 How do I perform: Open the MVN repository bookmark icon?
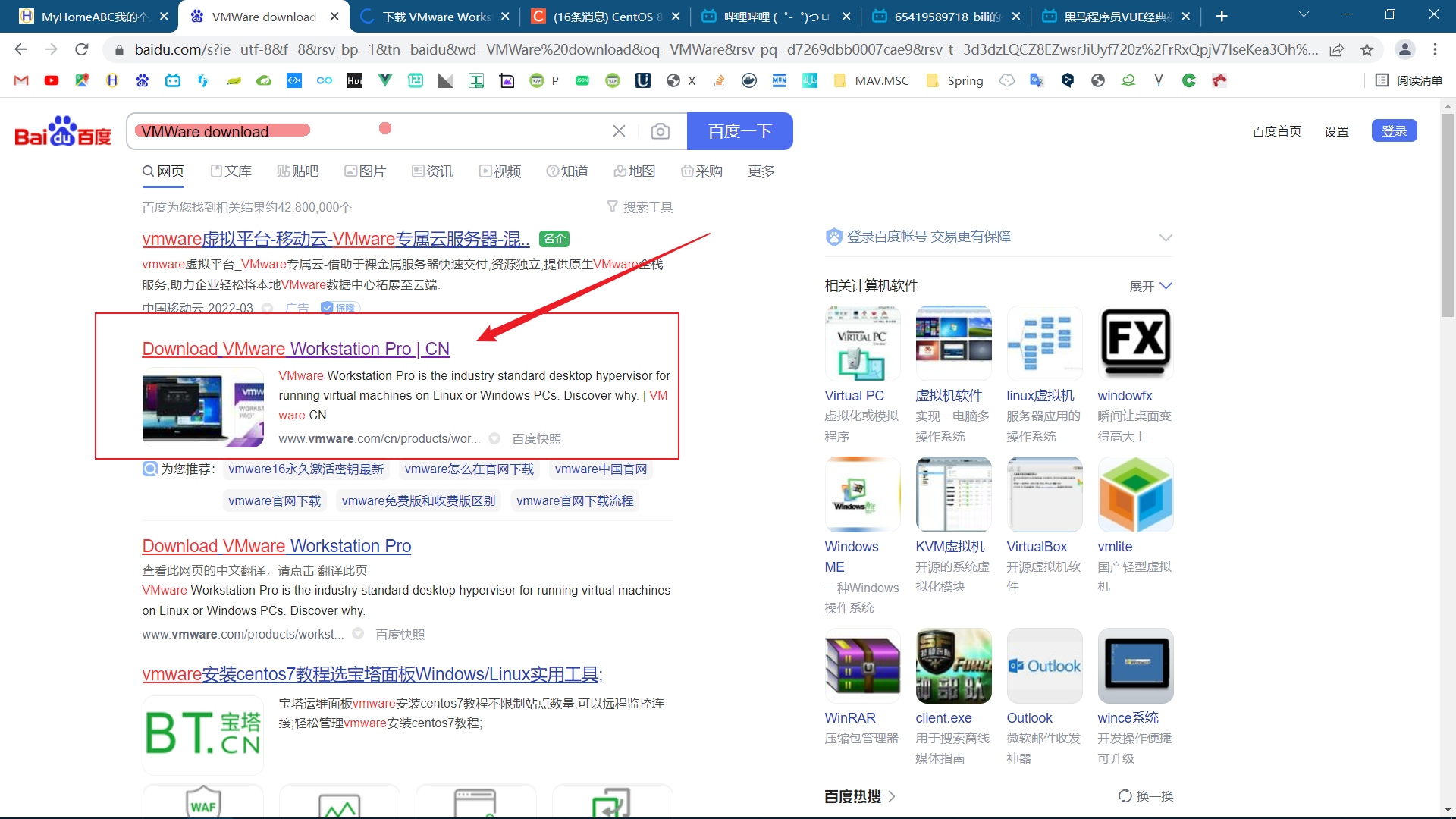point(780,80)
